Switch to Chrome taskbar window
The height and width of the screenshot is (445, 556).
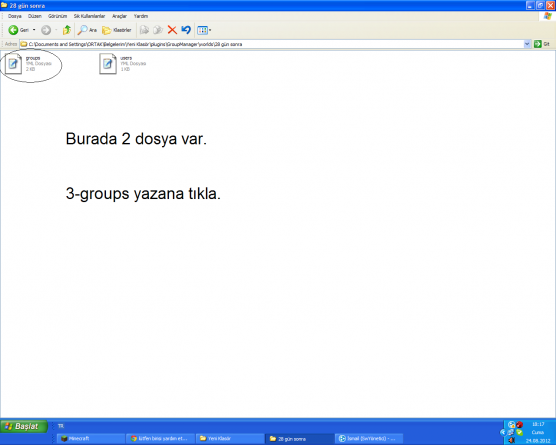point(160,439)
